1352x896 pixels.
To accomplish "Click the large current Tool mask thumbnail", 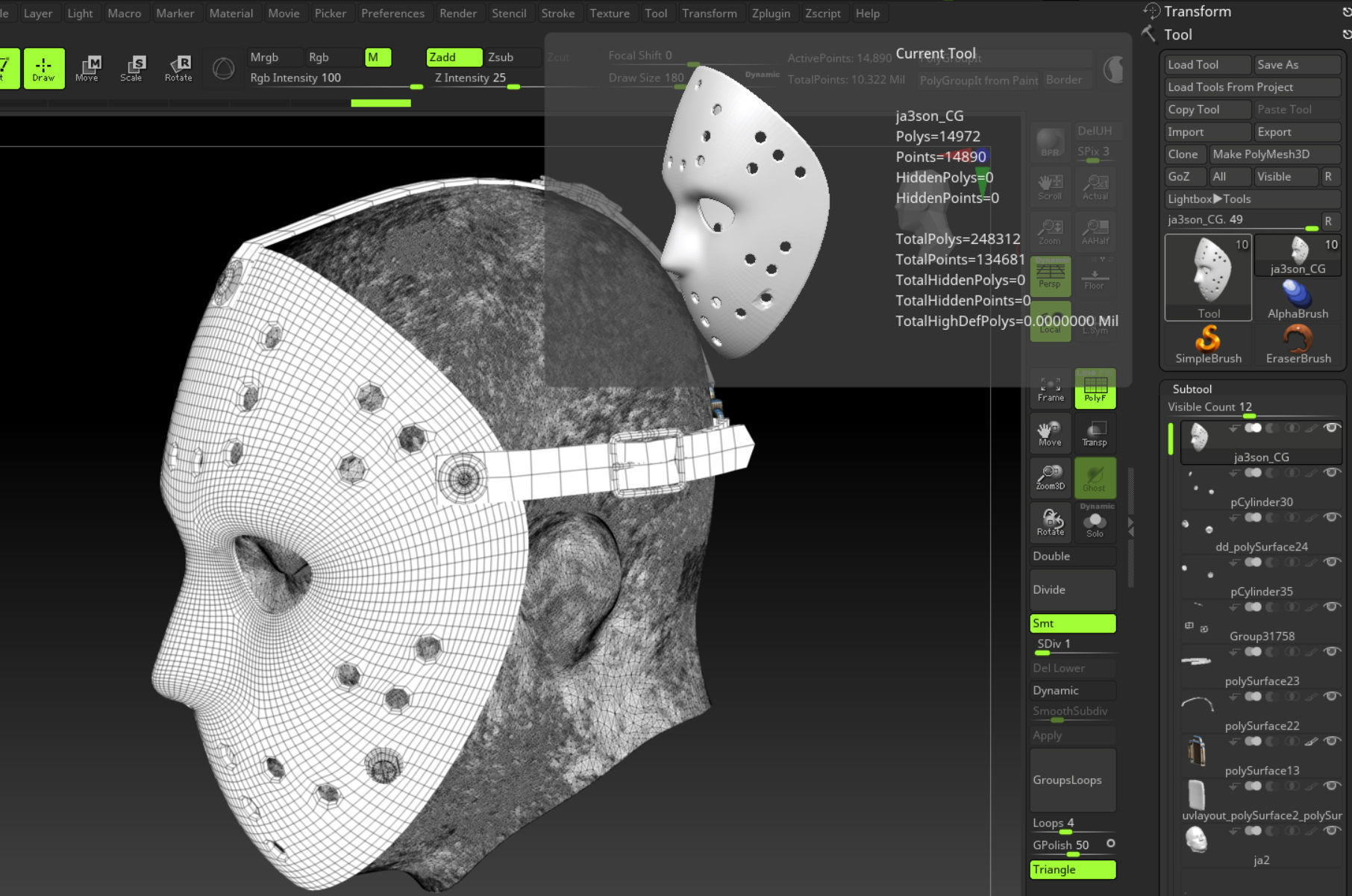I will 1208,278.
